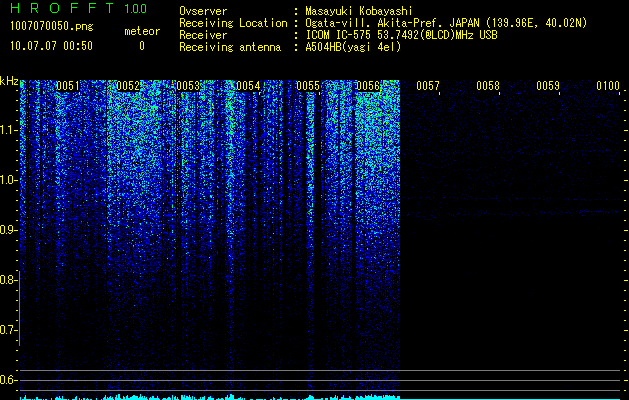Click the 0051 time marker
629x400 pixels.
coord(68,86)
